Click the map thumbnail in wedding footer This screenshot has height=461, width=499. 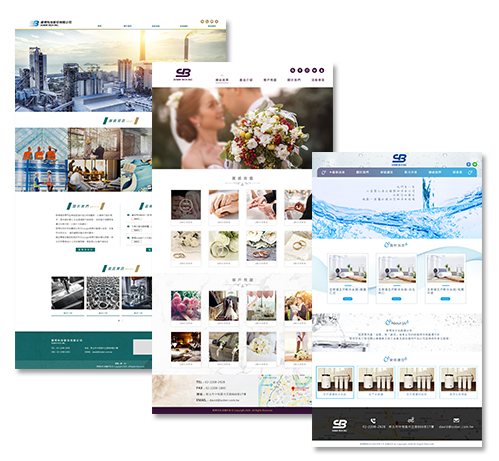pos(285,390)
